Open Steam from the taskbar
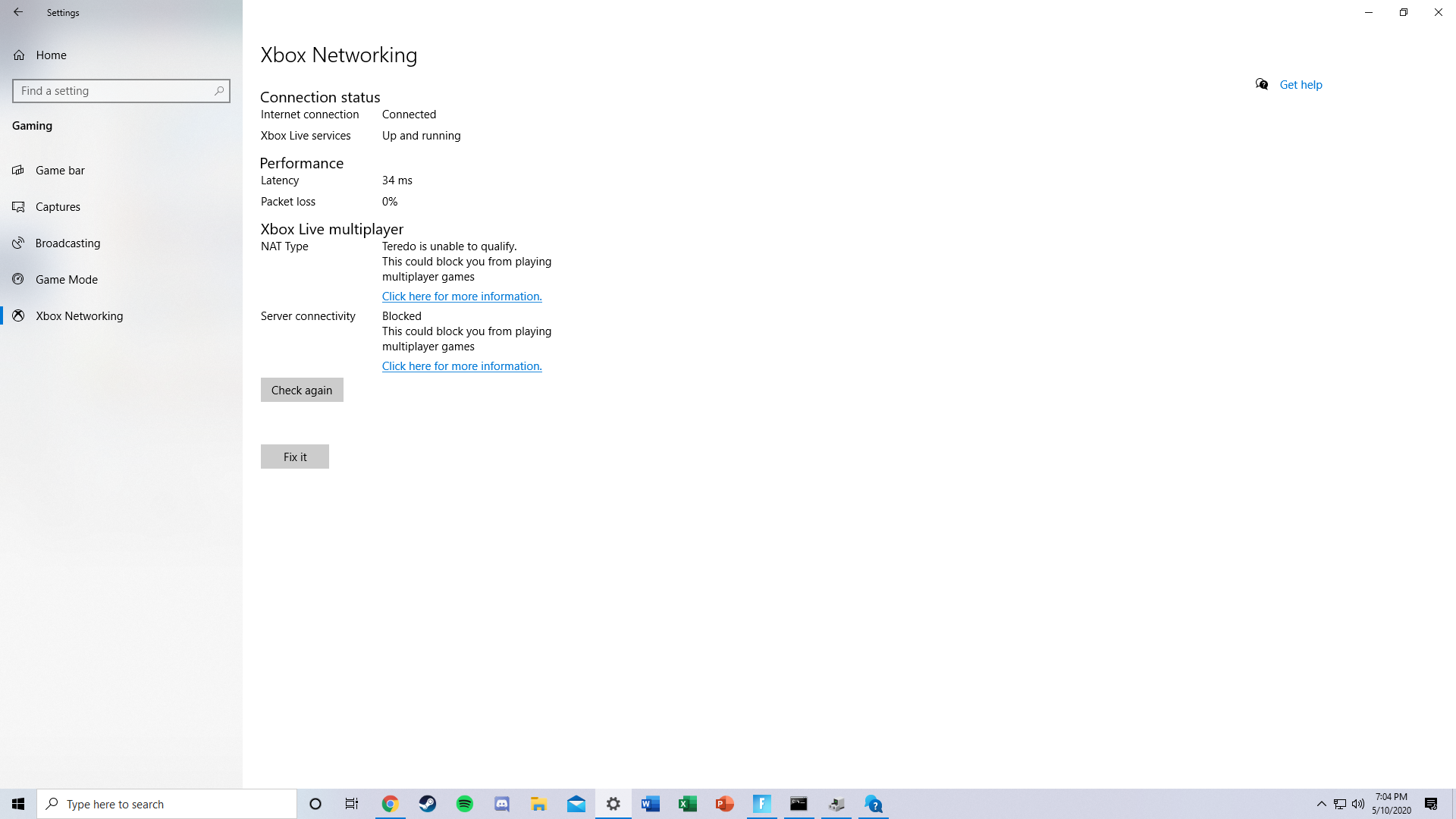This screenshot has width=1456, height=819. [x=428, y=804]
